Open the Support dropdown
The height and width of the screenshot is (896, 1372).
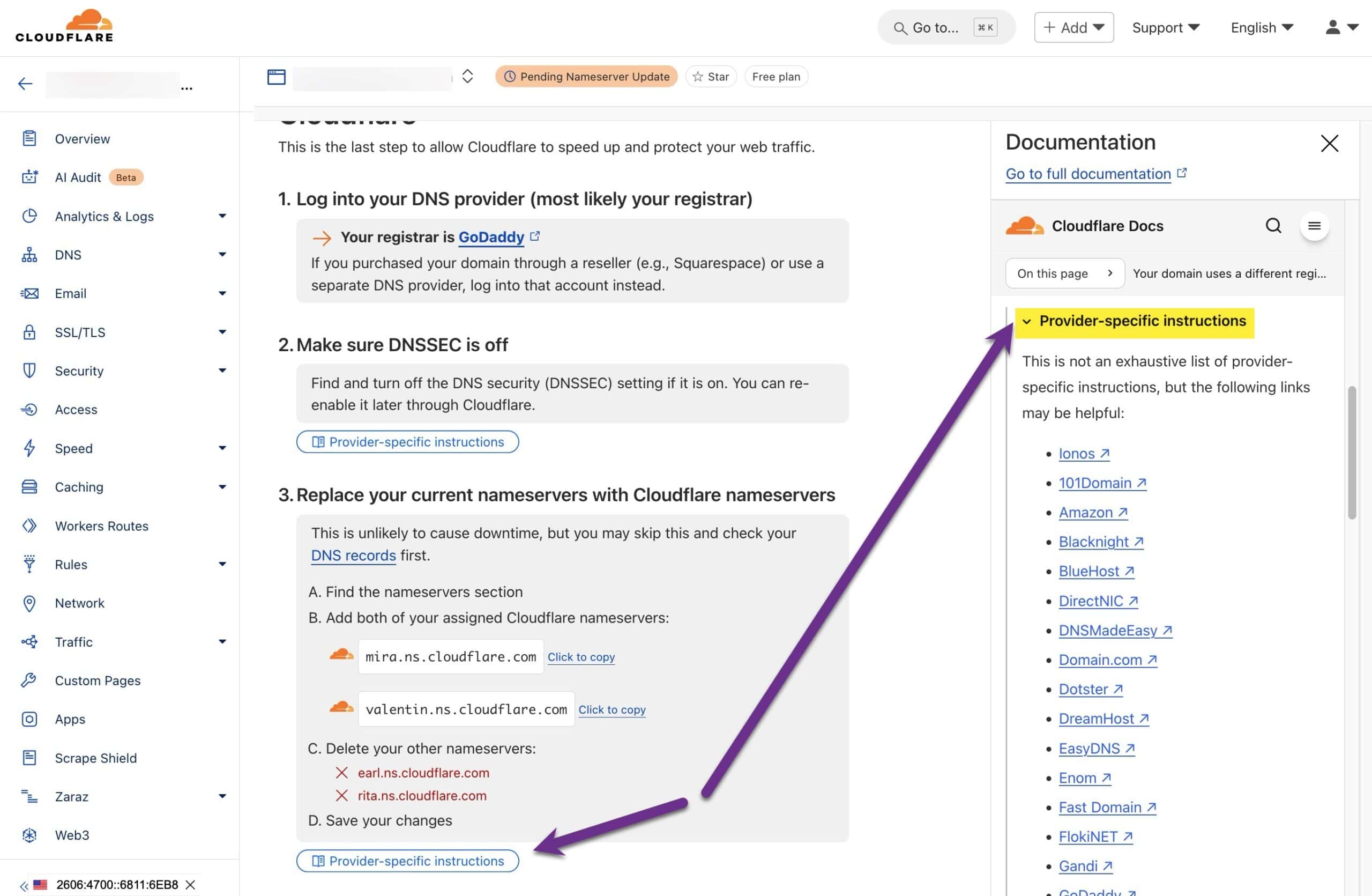click(x=1166, y=27)
